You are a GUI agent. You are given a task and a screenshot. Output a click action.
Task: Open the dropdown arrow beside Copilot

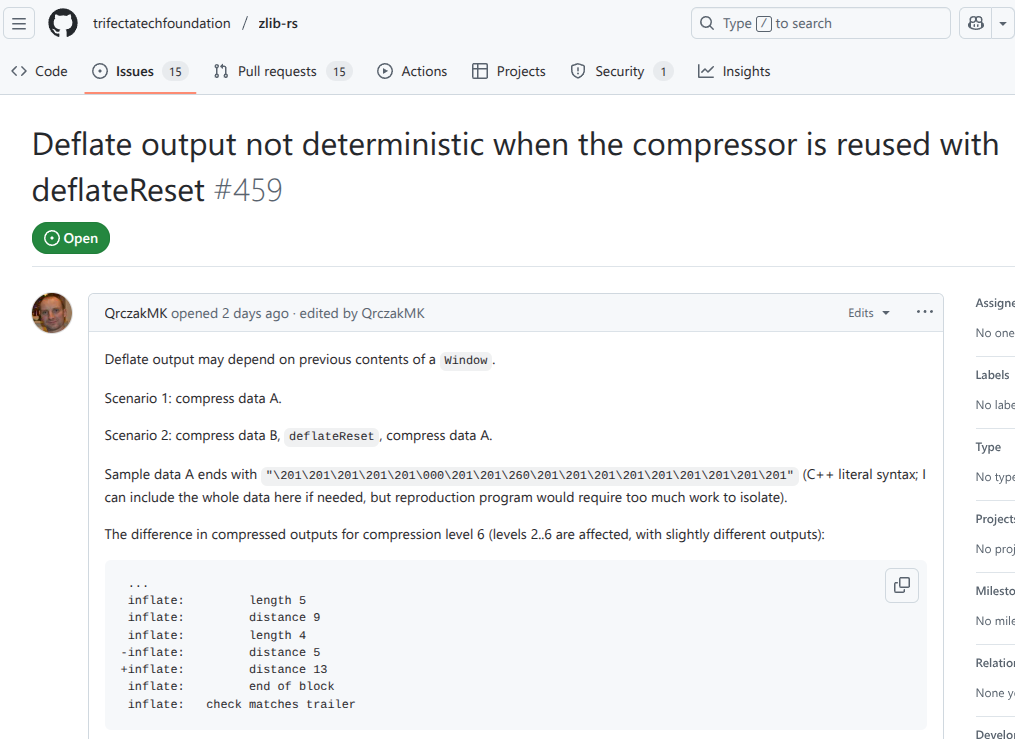tap(1003, 23)
